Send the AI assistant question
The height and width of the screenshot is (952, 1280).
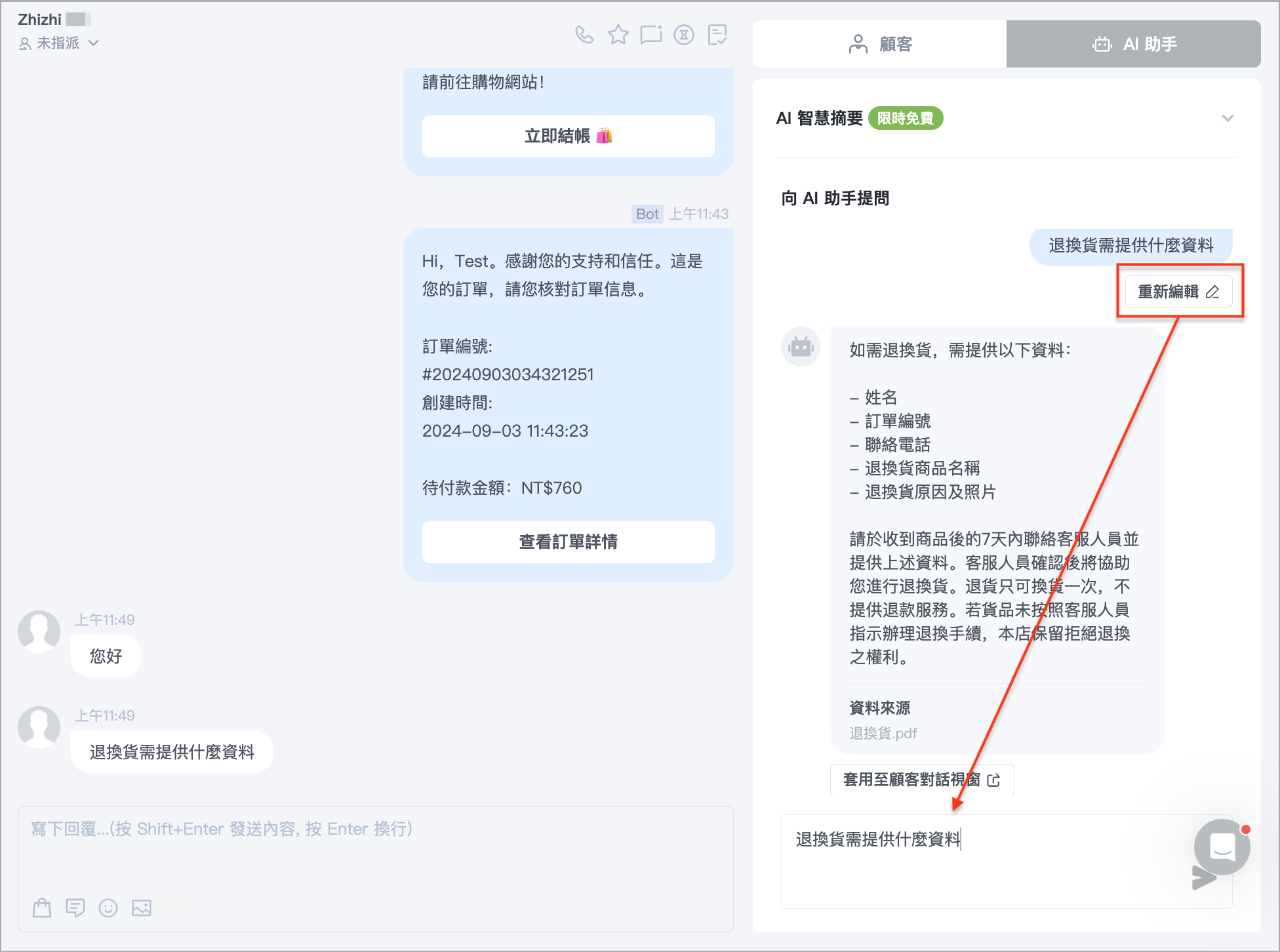1204,879
